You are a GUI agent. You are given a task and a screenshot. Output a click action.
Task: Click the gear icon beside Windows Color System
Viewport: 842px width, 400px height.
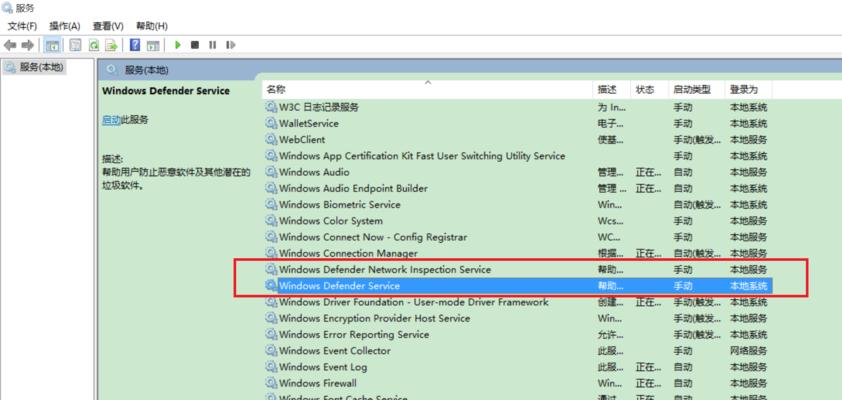click(271, 221)
